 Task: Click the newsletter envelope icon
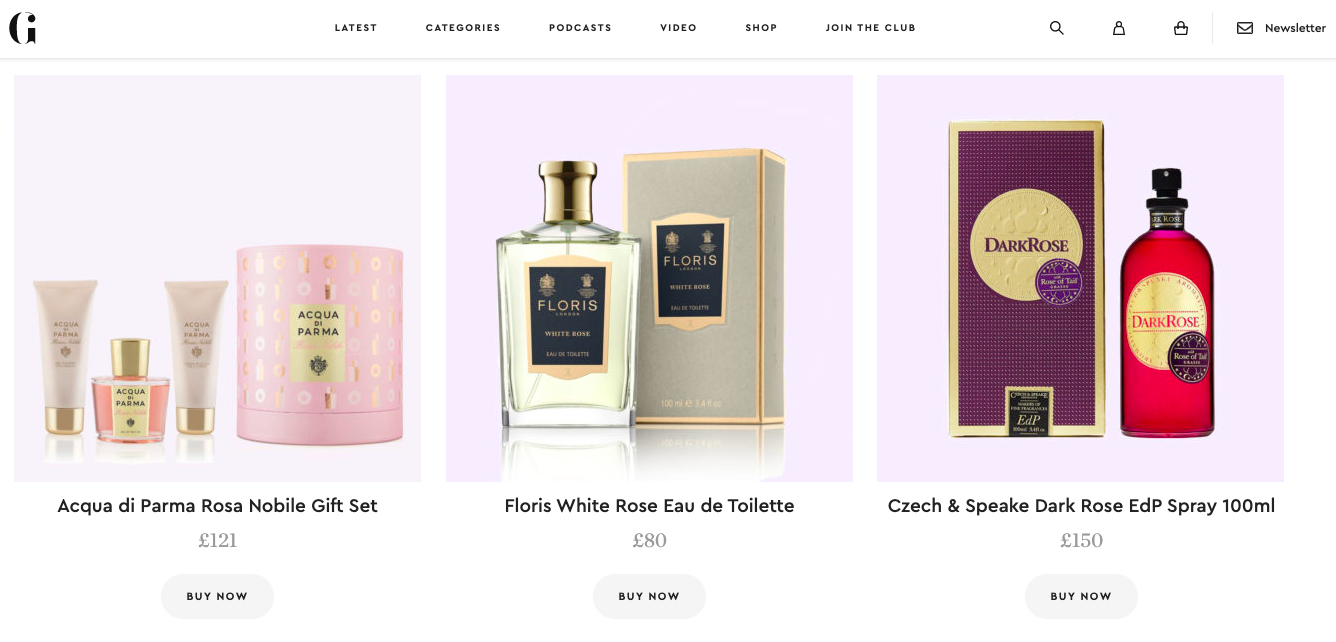coord(1245,28)
